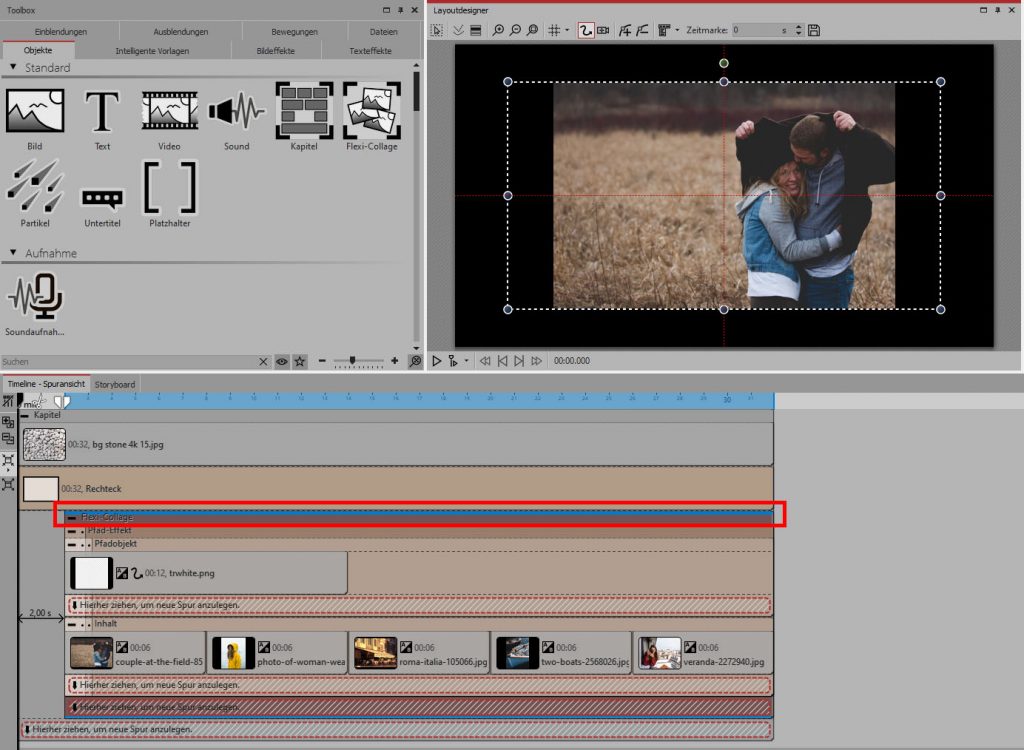This screenshot has width=1024, height=750.
Task: Open the grid options dropdown arrow
Action: coord(567,31)
